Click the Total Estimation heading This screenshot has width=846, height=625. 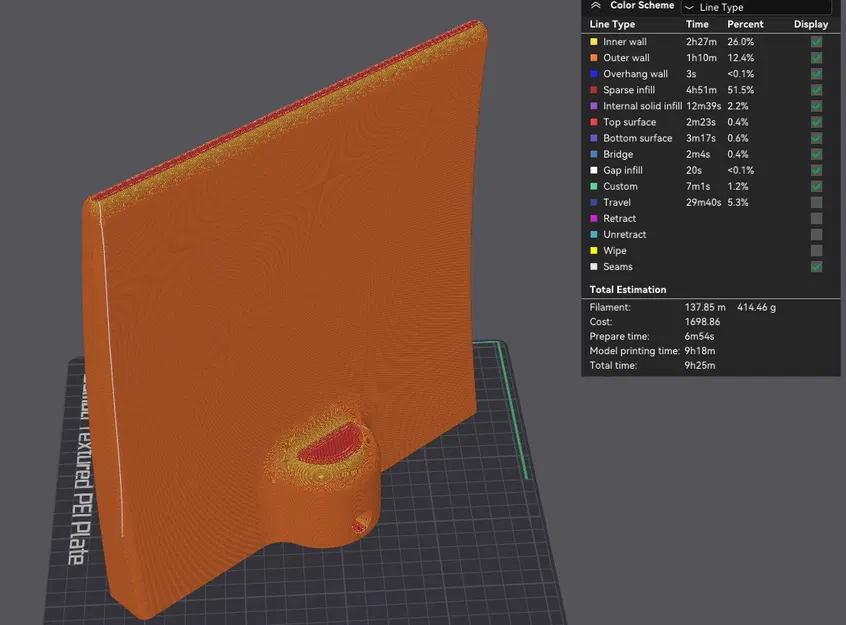click(x=627, y=290)
